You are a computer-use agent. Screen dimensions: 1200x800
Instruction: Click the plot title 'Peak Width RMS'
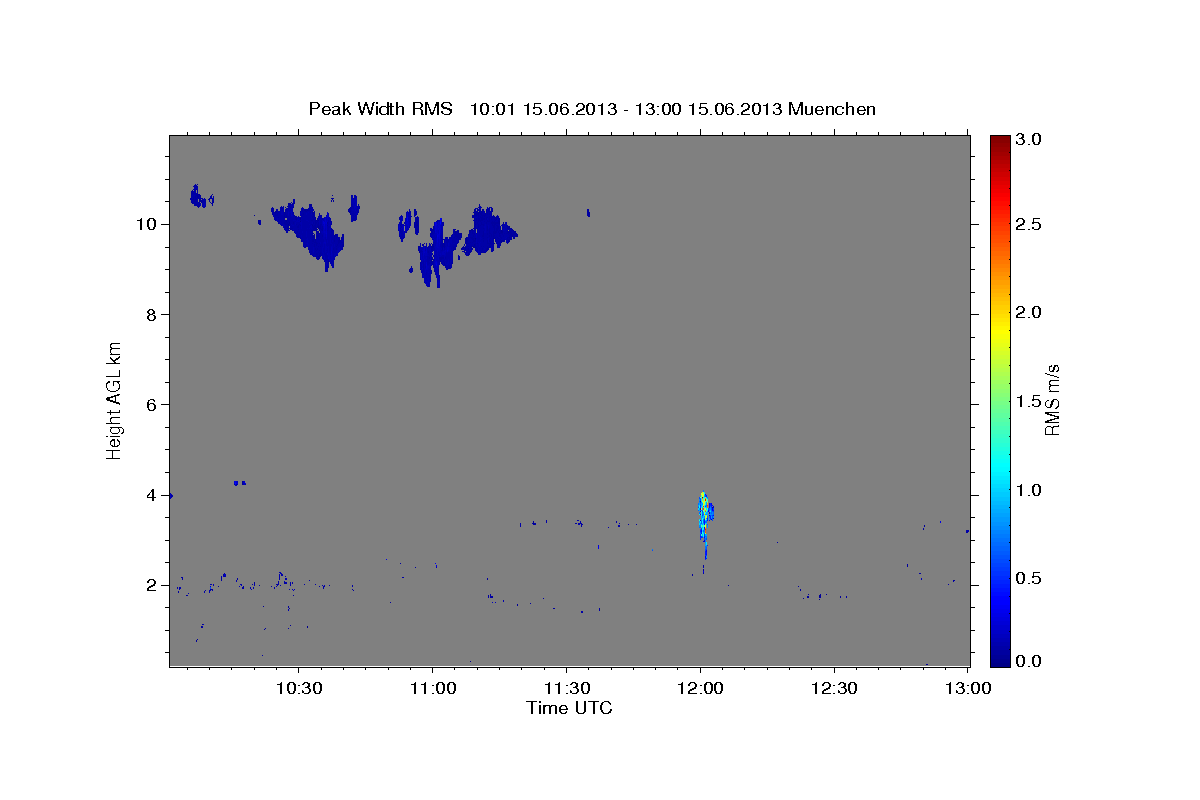380,109
